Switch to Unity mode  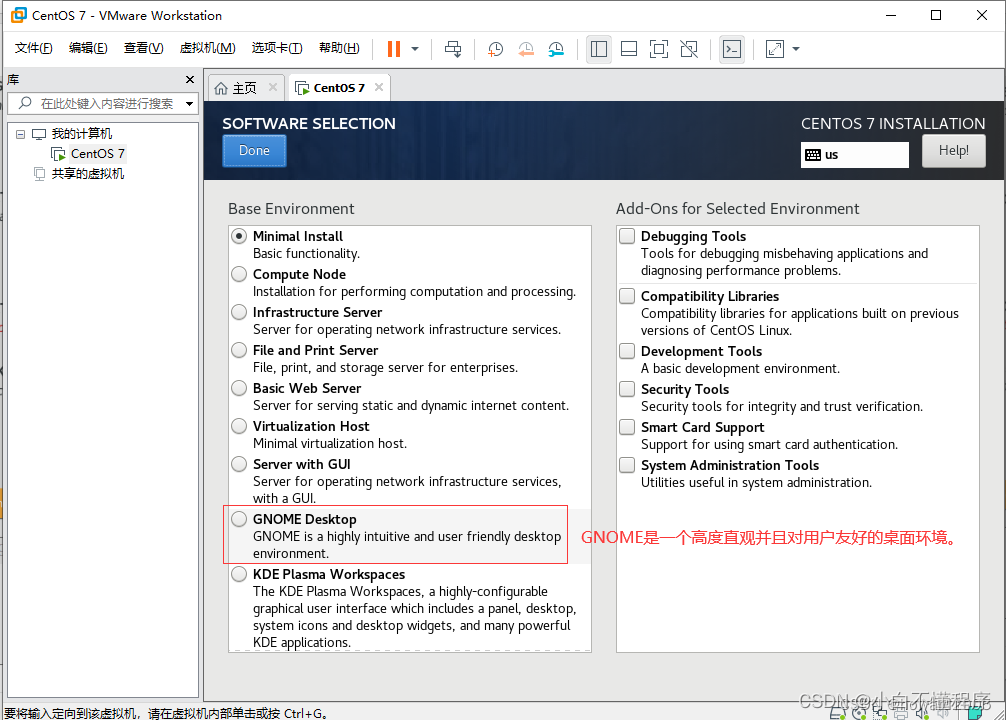pyautogui.click(x=689, y=49)
